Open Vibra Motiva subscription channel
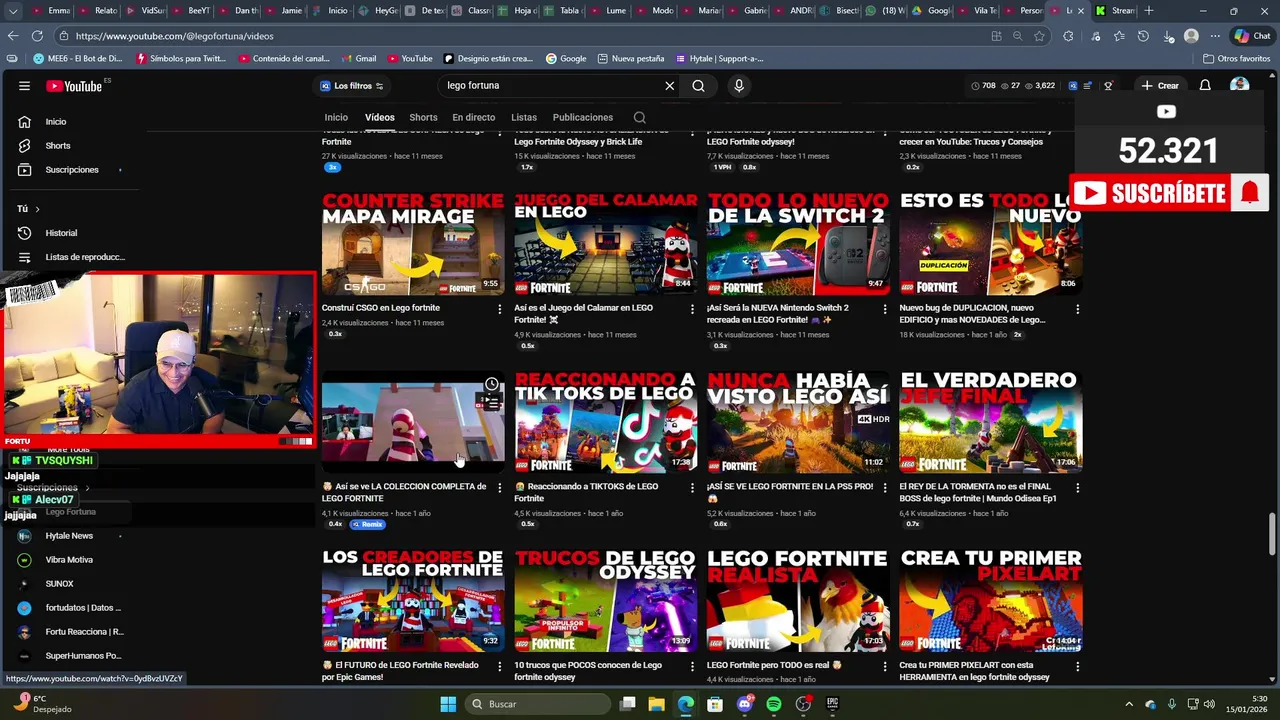This screenshot has width=1280, height=720. pyautogui.click(x=68, y=560)
